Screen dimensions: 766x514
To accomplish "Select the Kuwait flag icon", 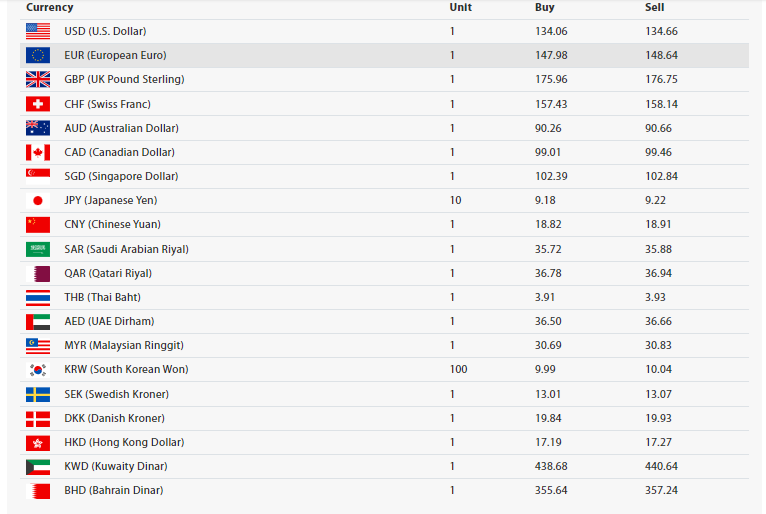I will [x=38, y=467].
